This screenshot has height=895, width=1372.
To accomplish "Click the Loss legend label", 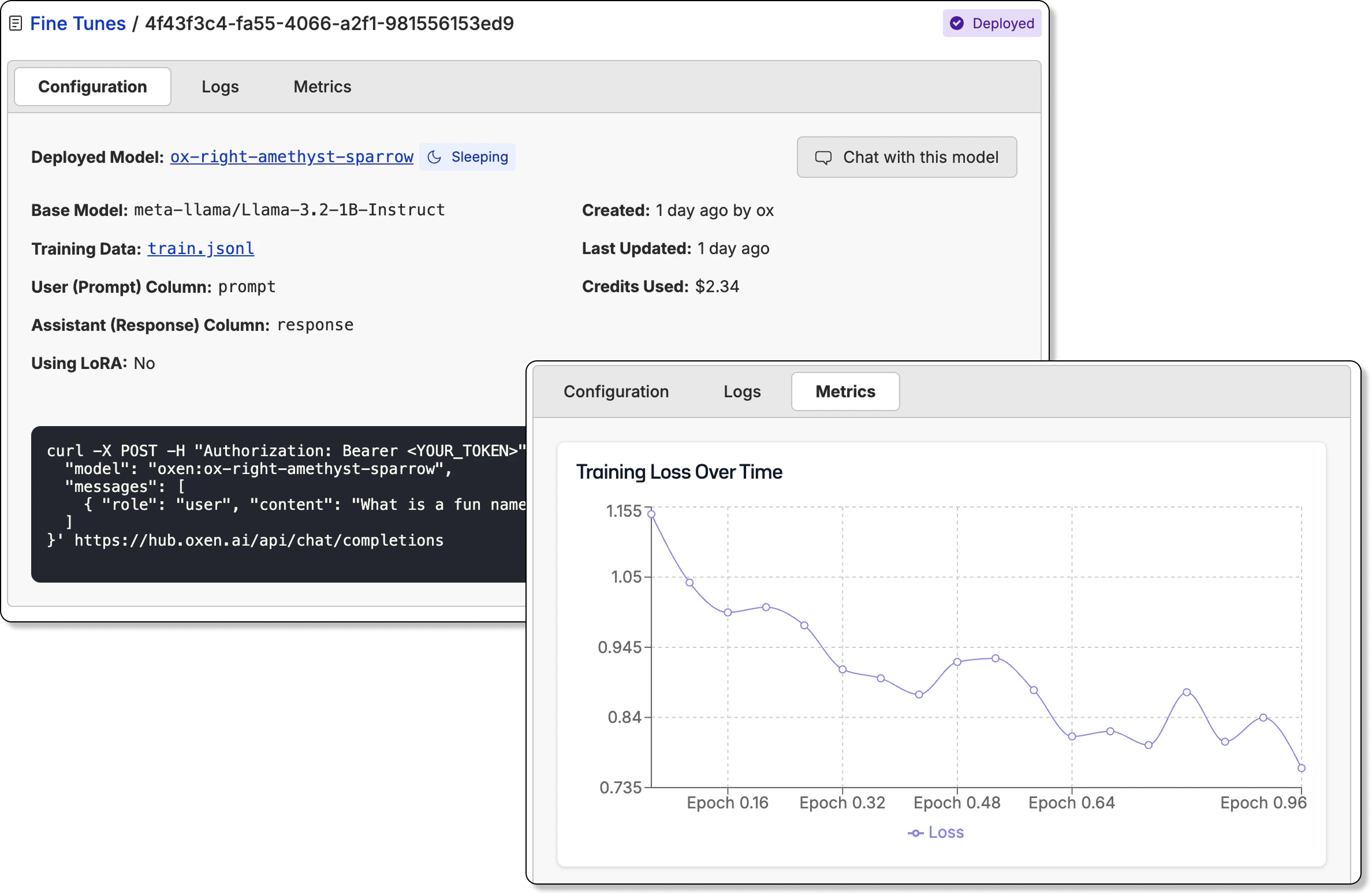I will [946, 833].
